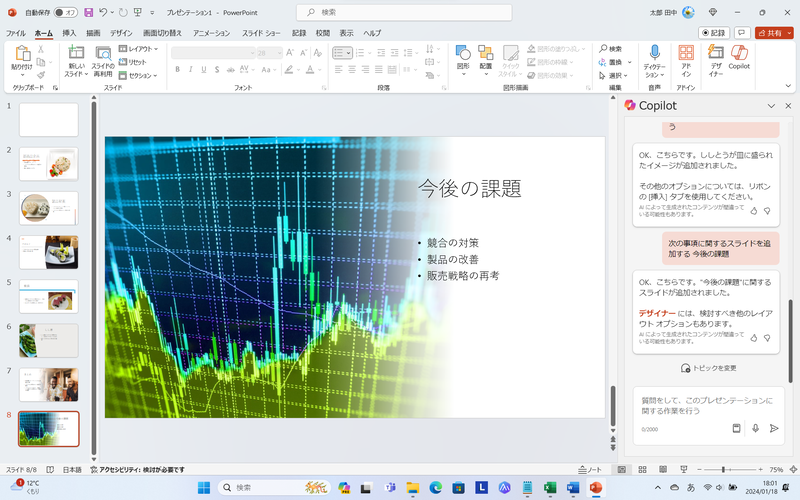Click the Paste (貼り付け) icon
The height and width of the screenshot is (500, 800).
22,54
